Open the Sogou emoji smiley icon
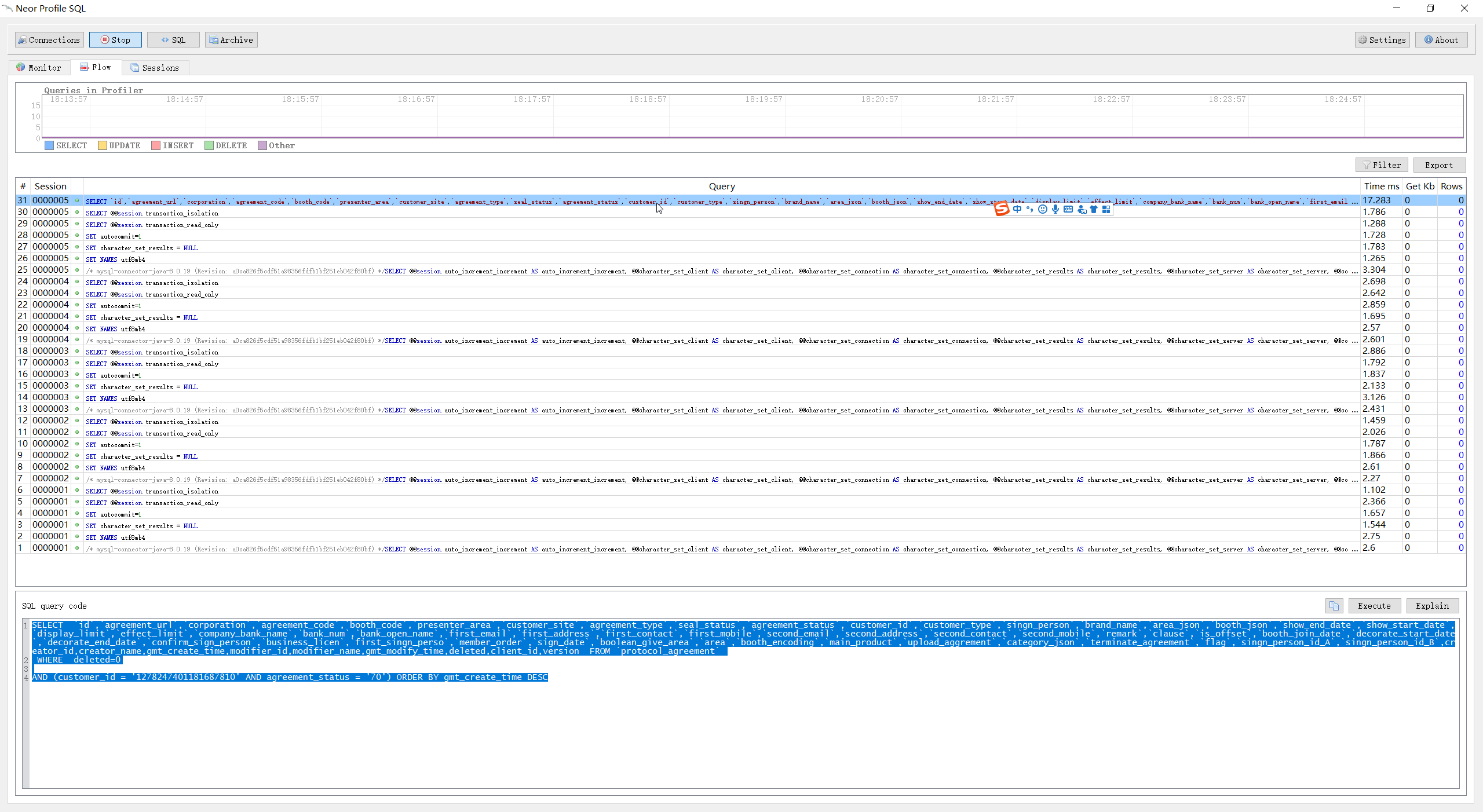This screenshot has height=812, width=1483. pyautogui.click(x=1043, y=209)
